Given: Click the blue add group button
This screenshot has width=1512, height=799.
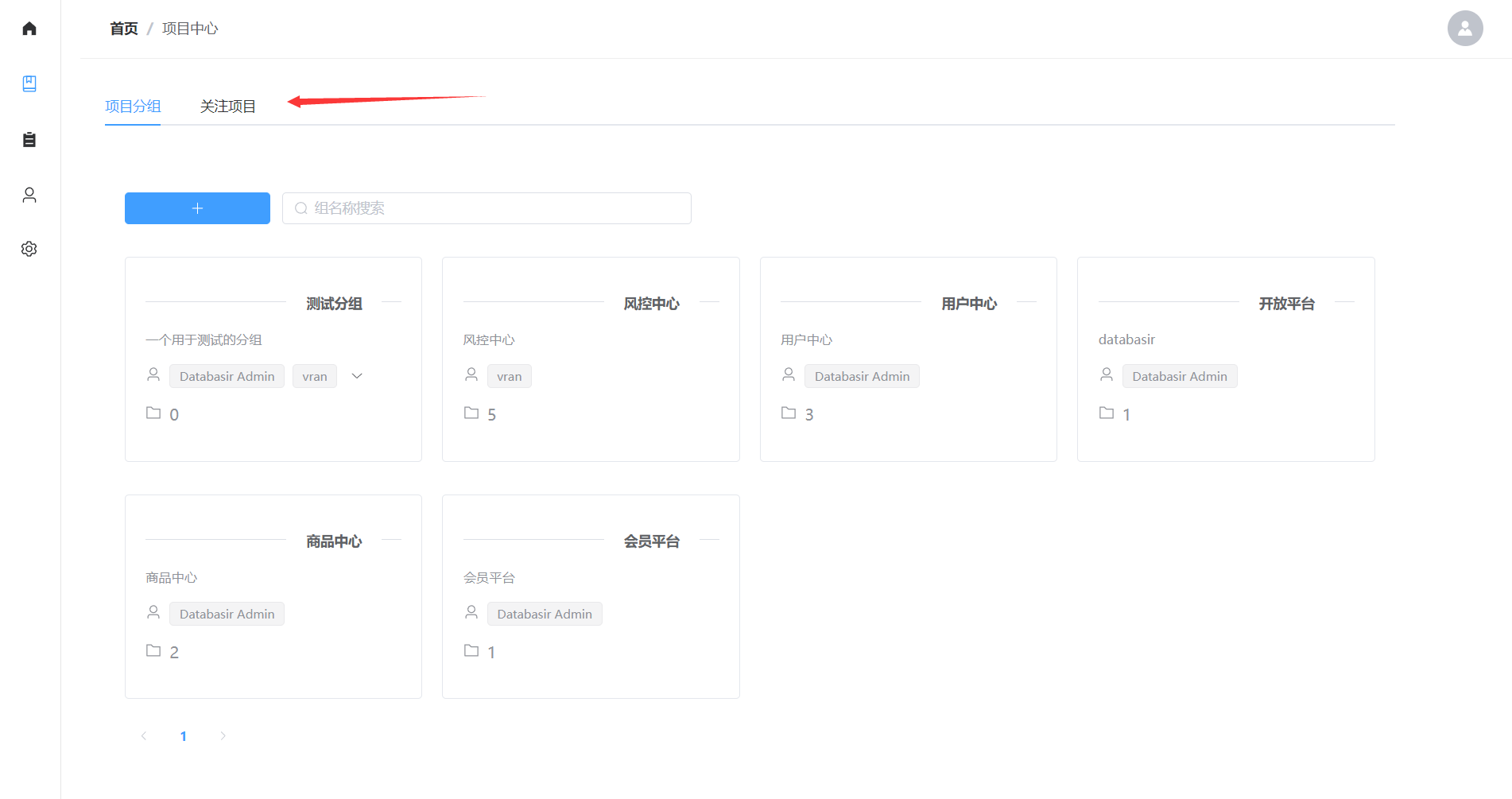Looking at the screenshot, I should pyautogui.click(x=197, y=208).
